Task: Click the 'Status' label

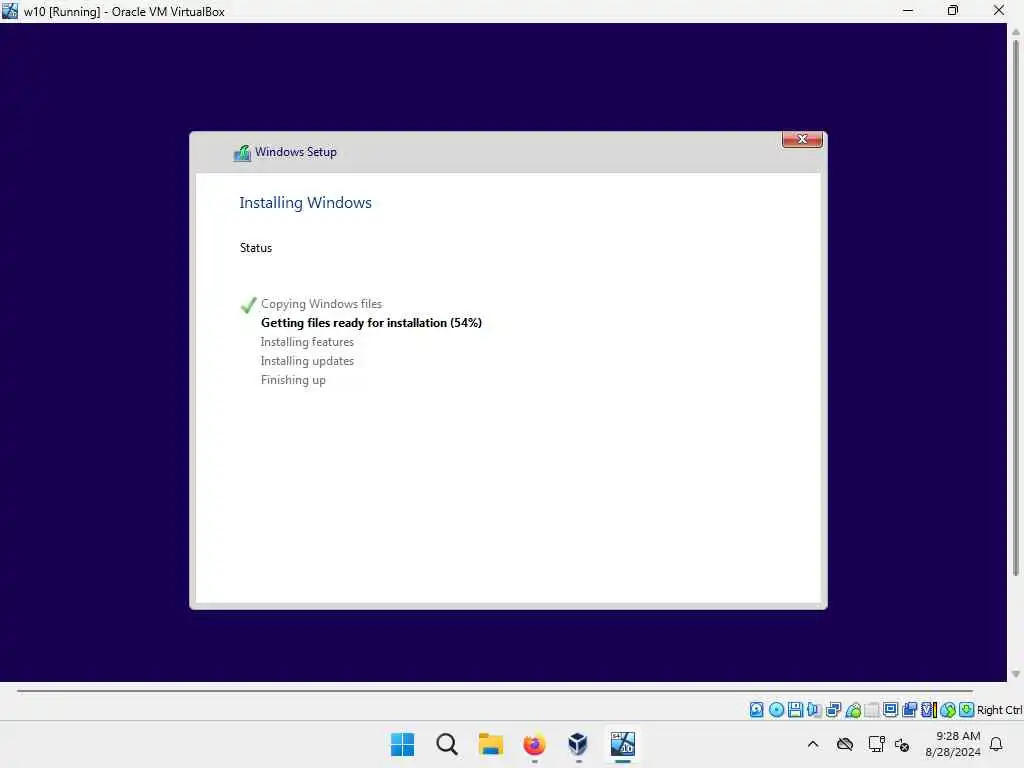Action: pos(255,248)
